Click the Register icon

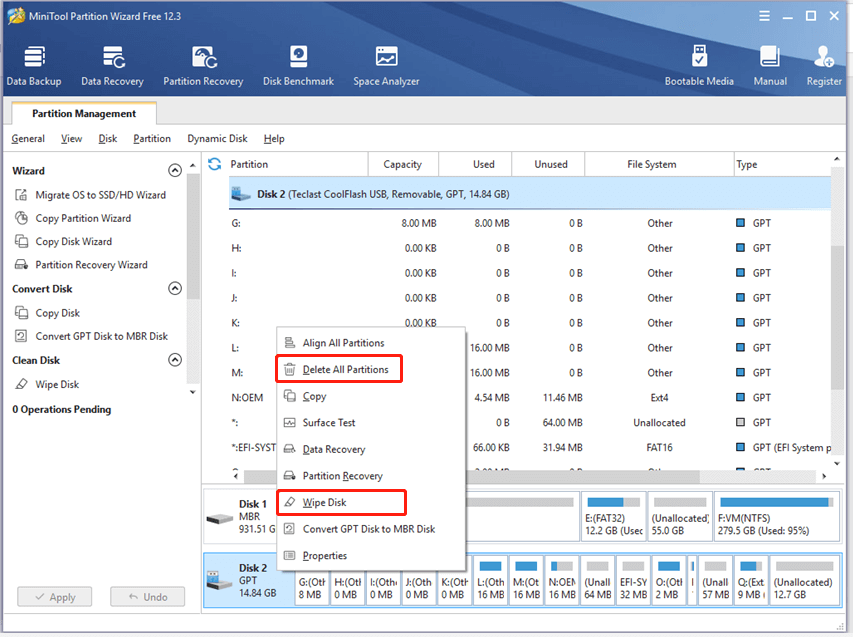[x=824, y=66]
